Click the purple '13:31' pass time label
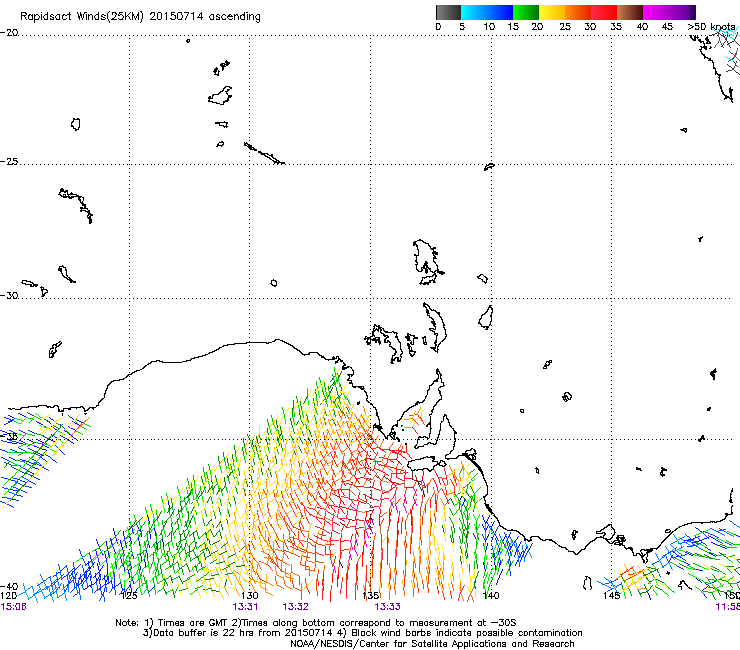 [x=245, y=607]
